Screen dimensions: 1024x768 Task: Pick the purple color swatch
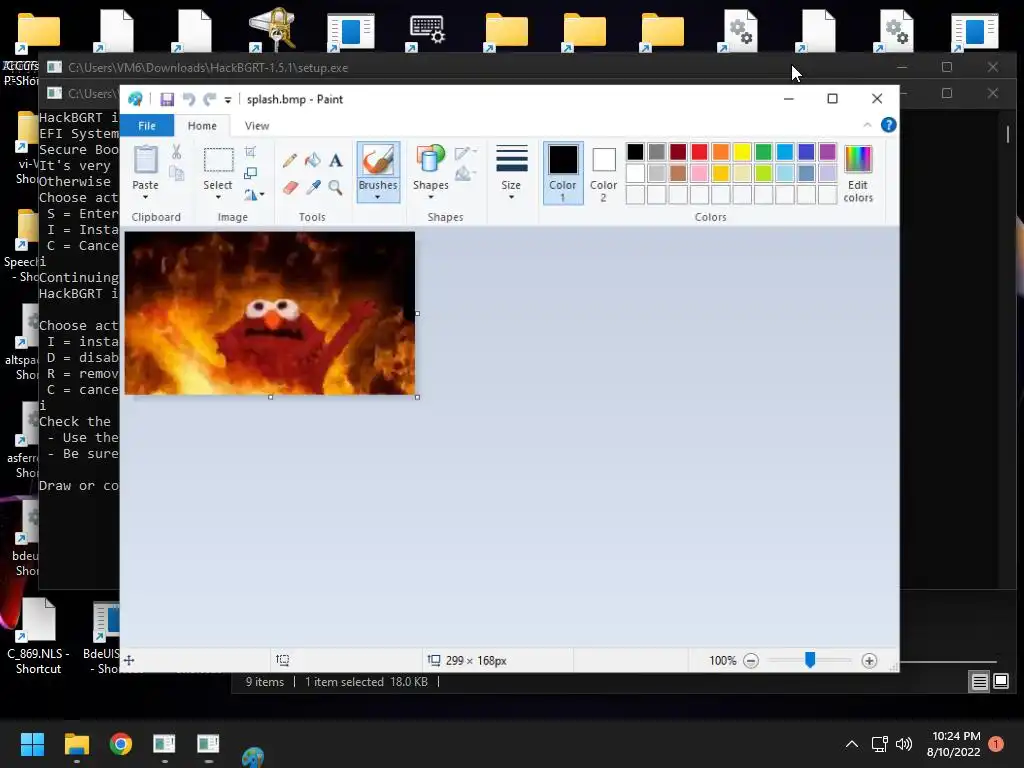click(827, 152)
